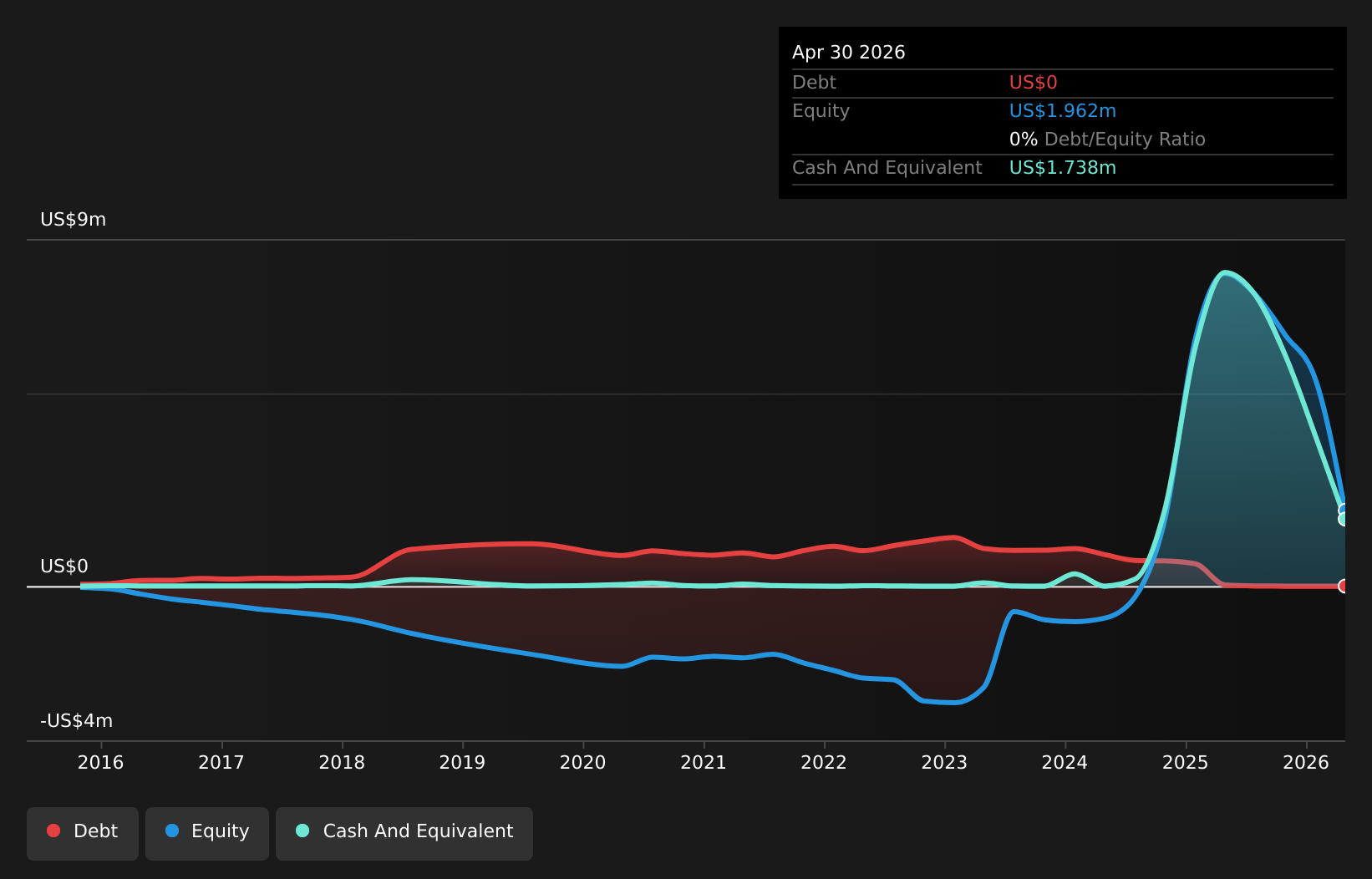Click the 2020 x-axis label

coord(582,762)
